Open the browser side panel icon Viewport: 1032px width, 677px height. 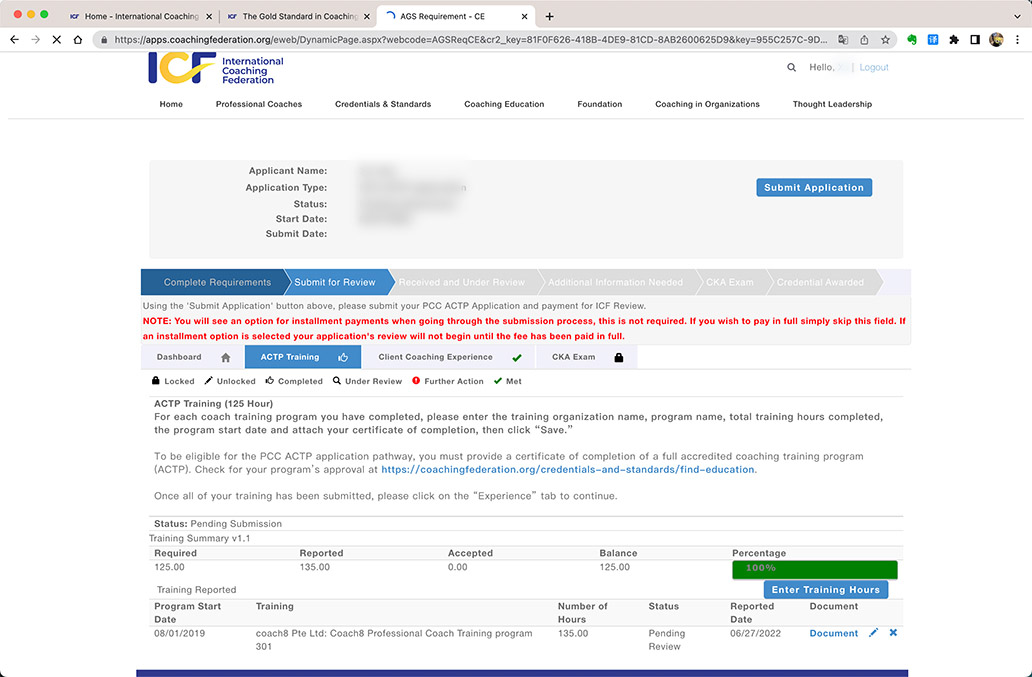pos(975,40)
